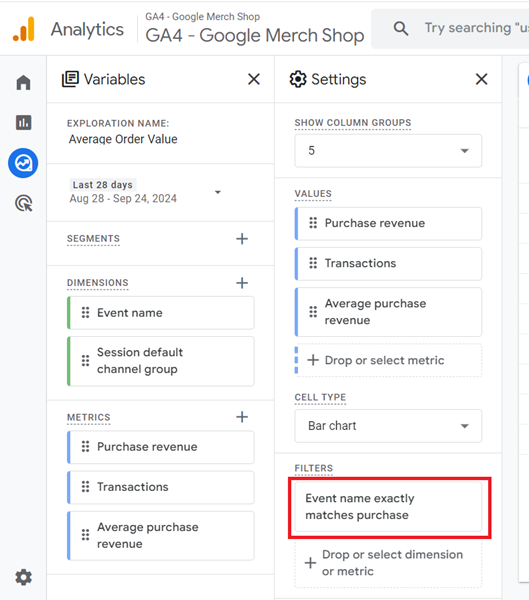Image resolution: width=529 pixels, height=600 pixels.
Task: Click drag handle of Transactions metric
Action: [85, 487]
